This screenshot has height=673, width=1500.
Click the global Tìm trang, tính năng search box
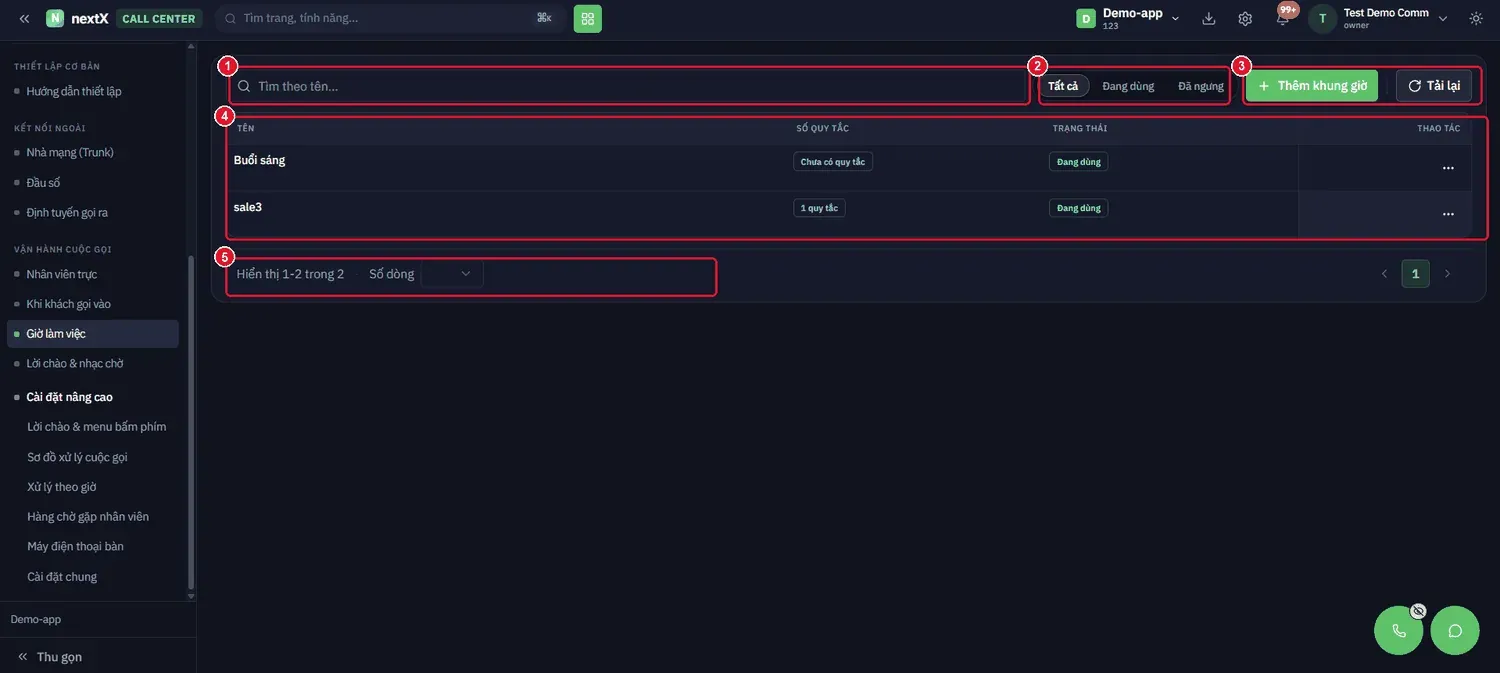[x=389, y=18]
